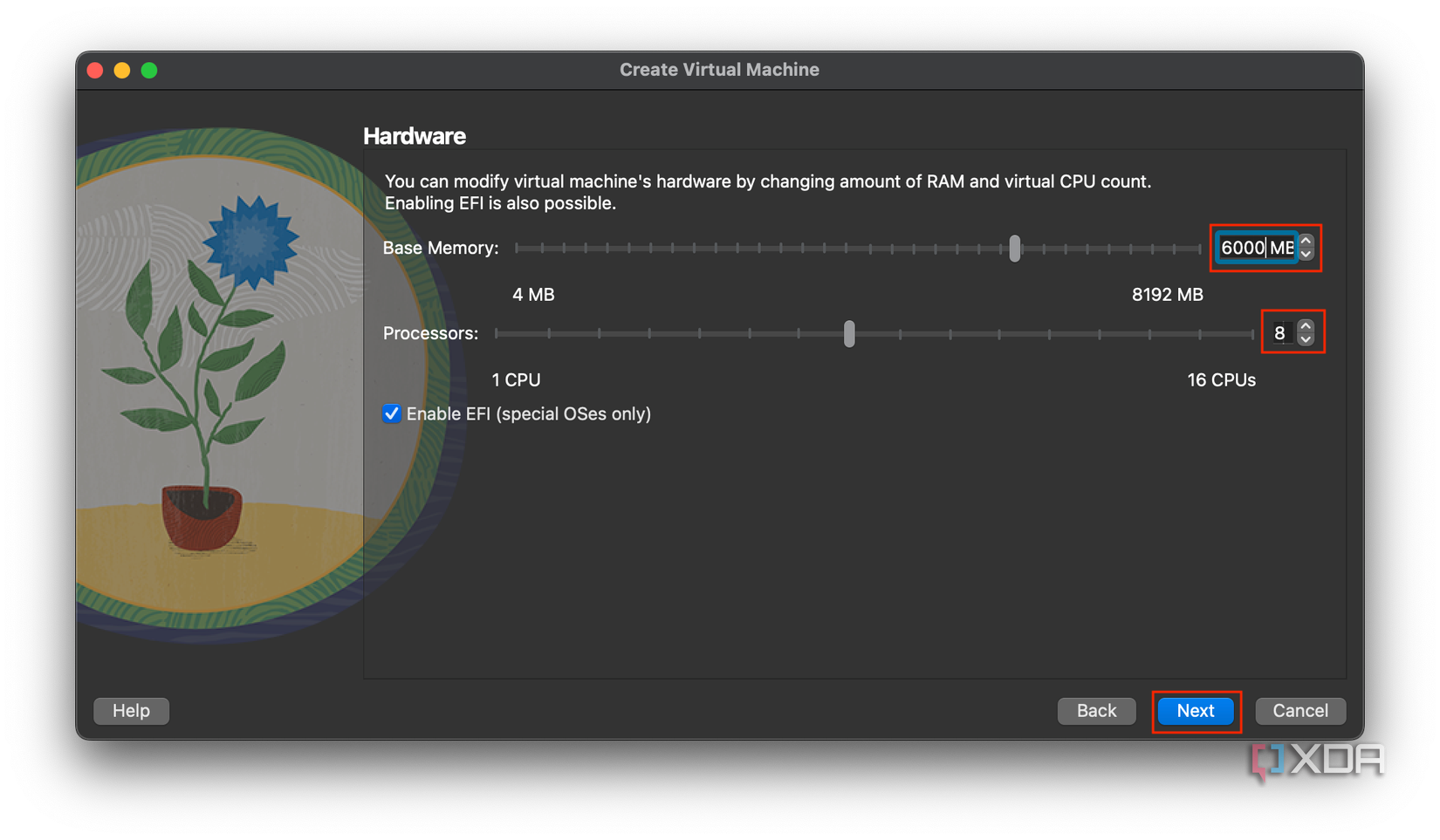Decrease Base Memory with the down stepper
This screenshot has width=1440, height=840.
[1306, 255]
